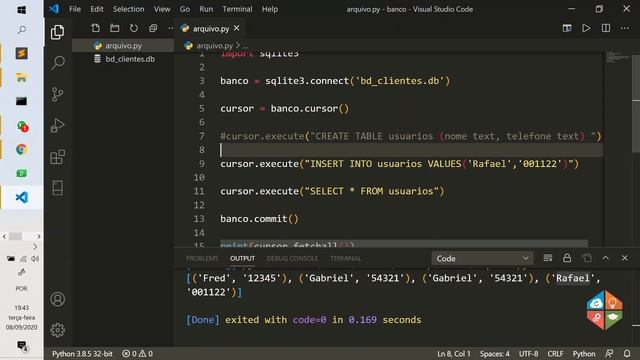
Task: Open the Selection menu
Action: point(128,9)
